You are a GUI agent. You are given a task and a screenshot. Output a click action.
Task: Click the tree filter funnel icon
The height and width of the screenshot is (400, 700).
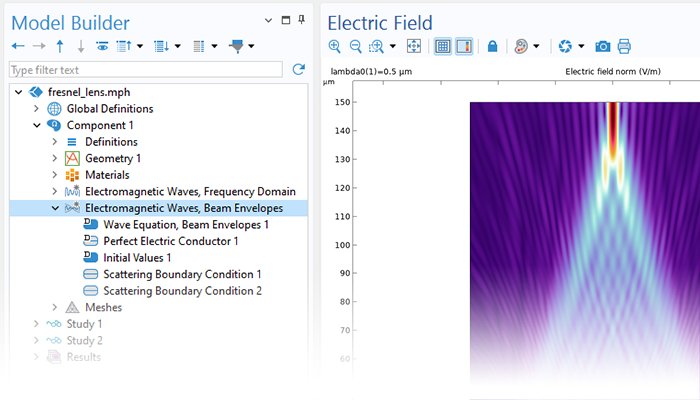pyautogui.click(x=237, y=46)
